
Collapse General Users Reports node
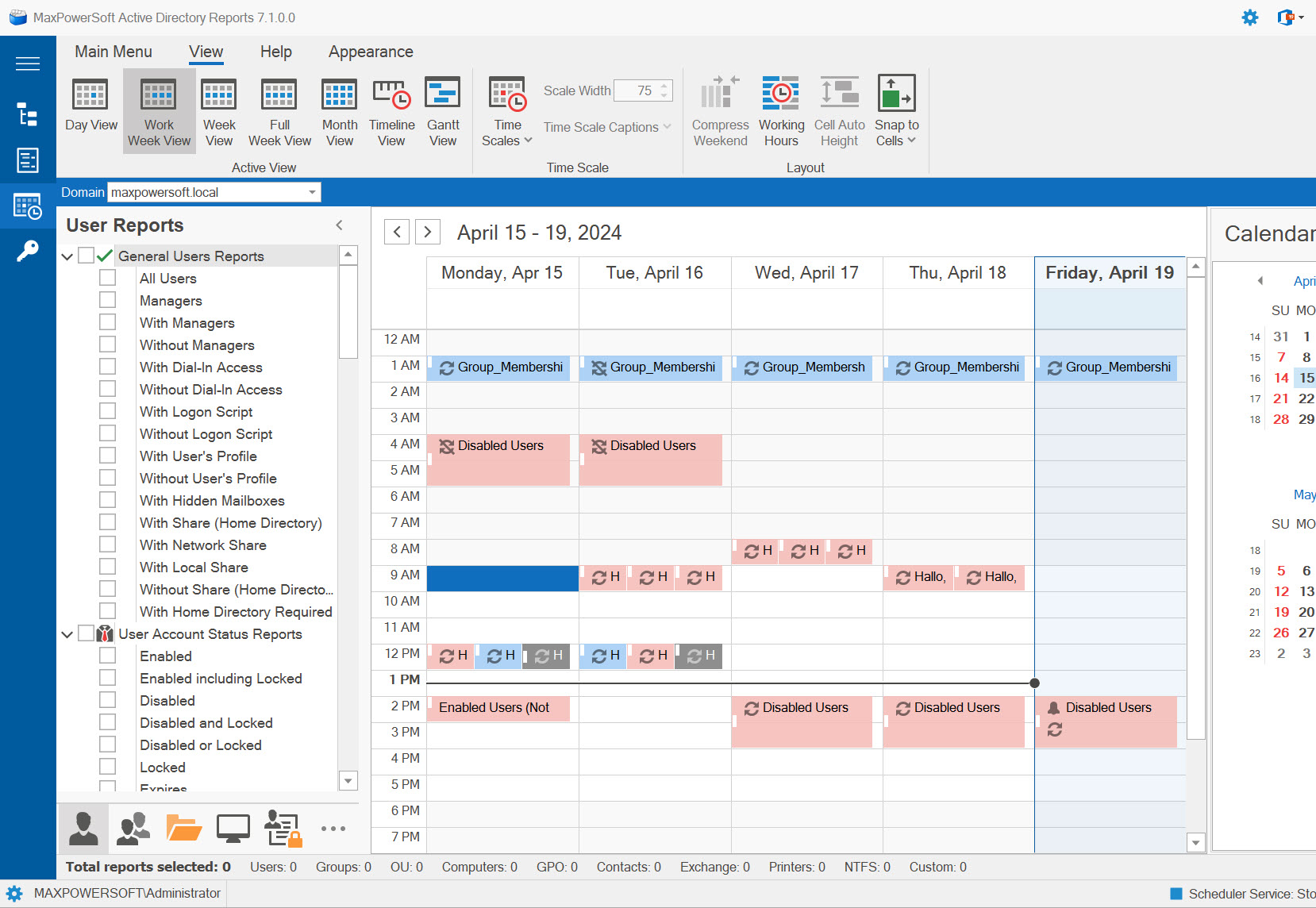[x=67, y=256]
